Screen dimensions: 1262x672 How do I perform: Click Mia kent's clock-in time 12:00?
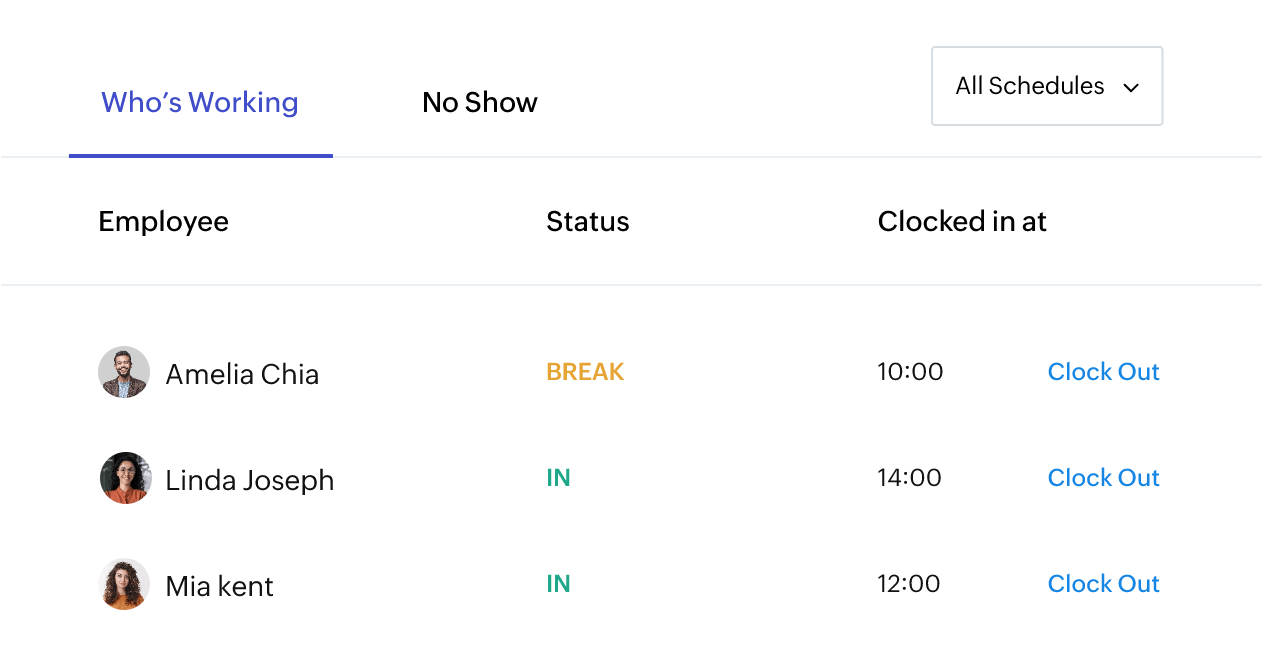click(x=909, y=583)
